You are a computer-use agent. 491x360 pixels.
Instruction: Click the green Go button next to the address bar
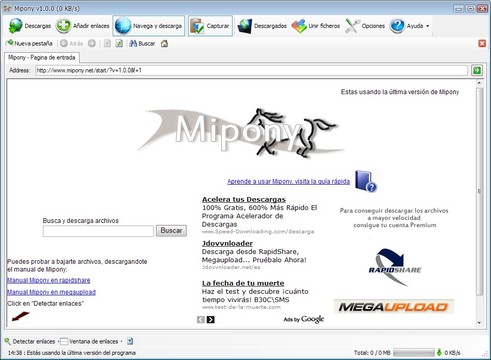(x=477, y=70)
